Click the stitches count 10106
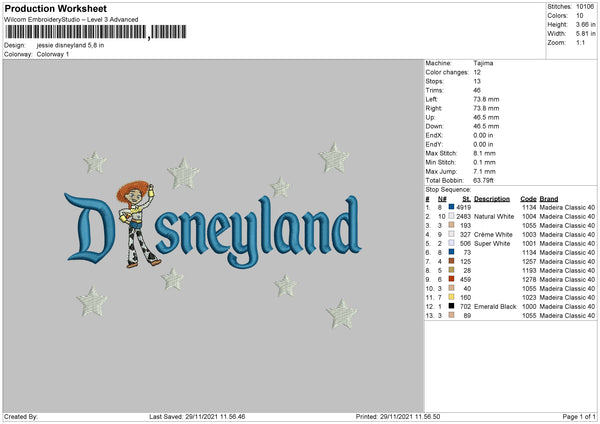 point(585,7)
